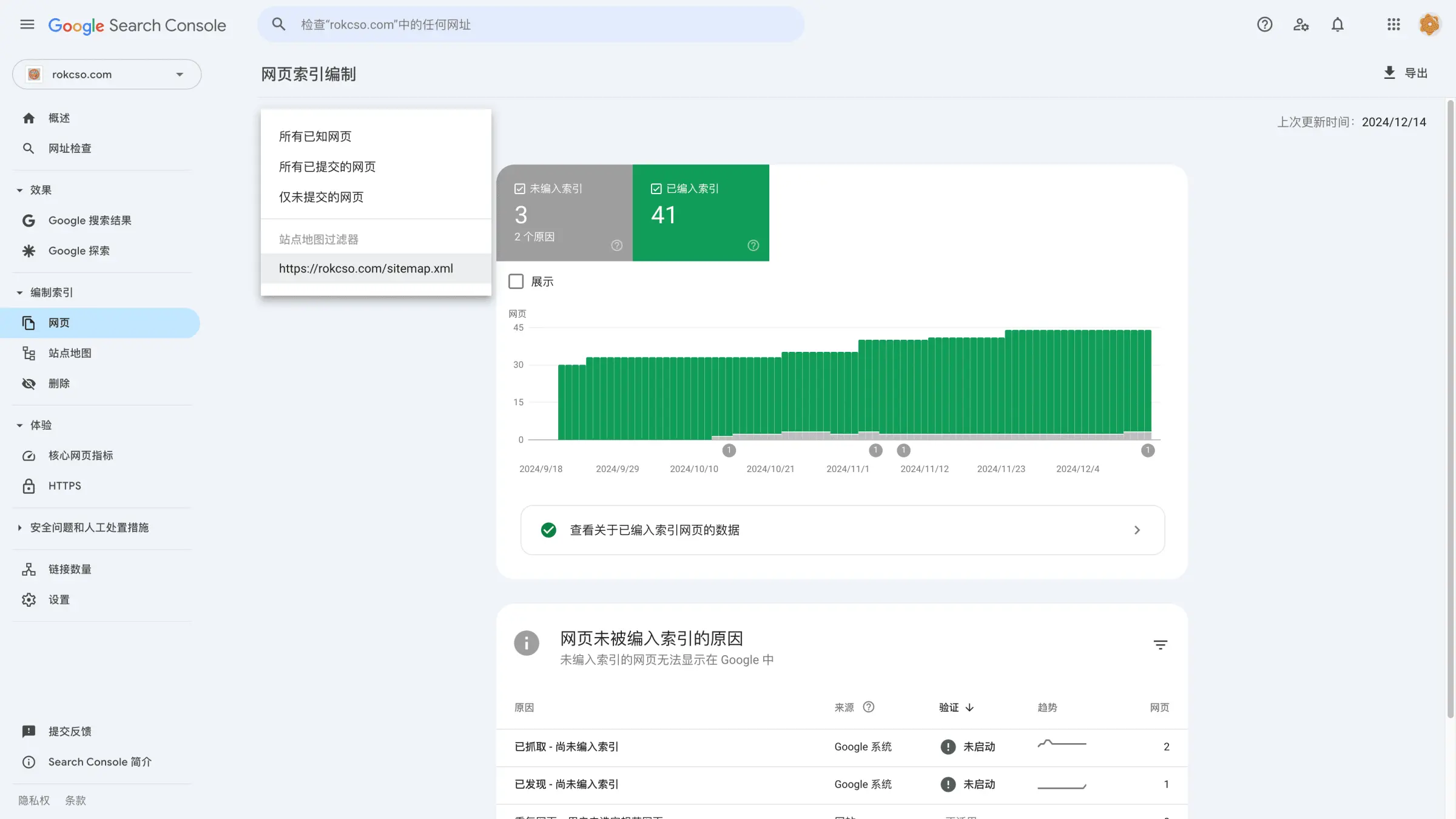Open users and permissions settings icon
The image size is (1456, 819).
[x=1301, y=25]
